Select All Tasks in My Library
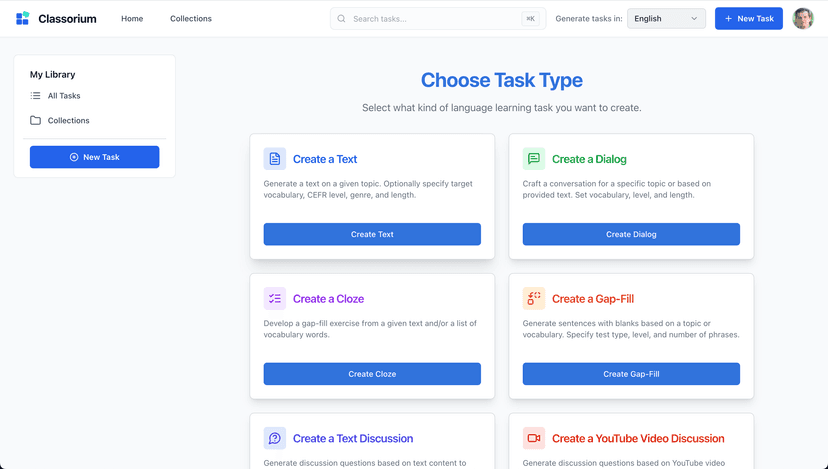The height and width of the screenshot is (469, 828). click(x=64, y=96)
